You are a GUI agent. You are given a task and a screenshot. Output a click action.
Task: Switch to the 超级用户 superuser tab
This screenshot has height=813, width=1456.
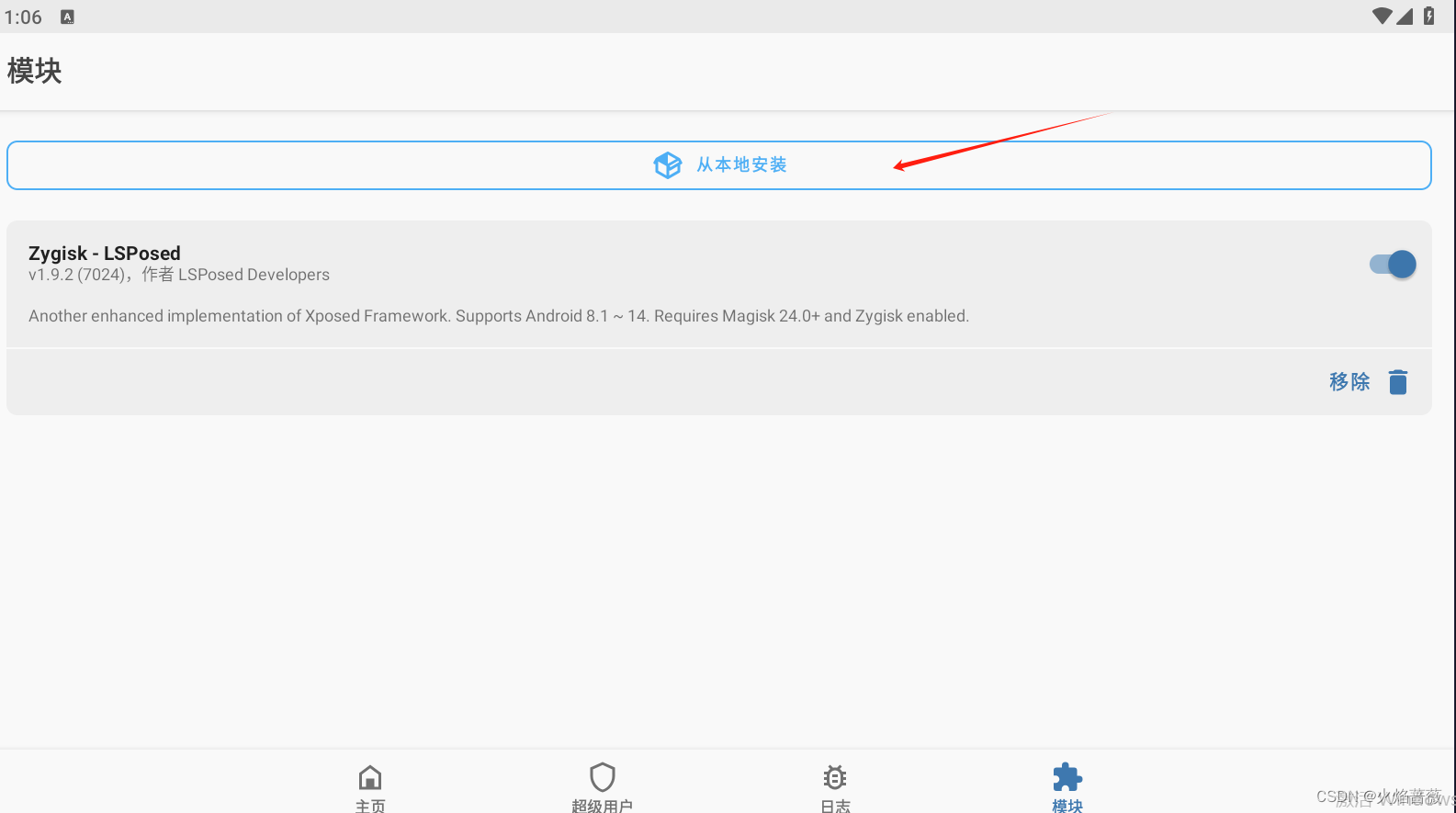[x=602, y=789]
